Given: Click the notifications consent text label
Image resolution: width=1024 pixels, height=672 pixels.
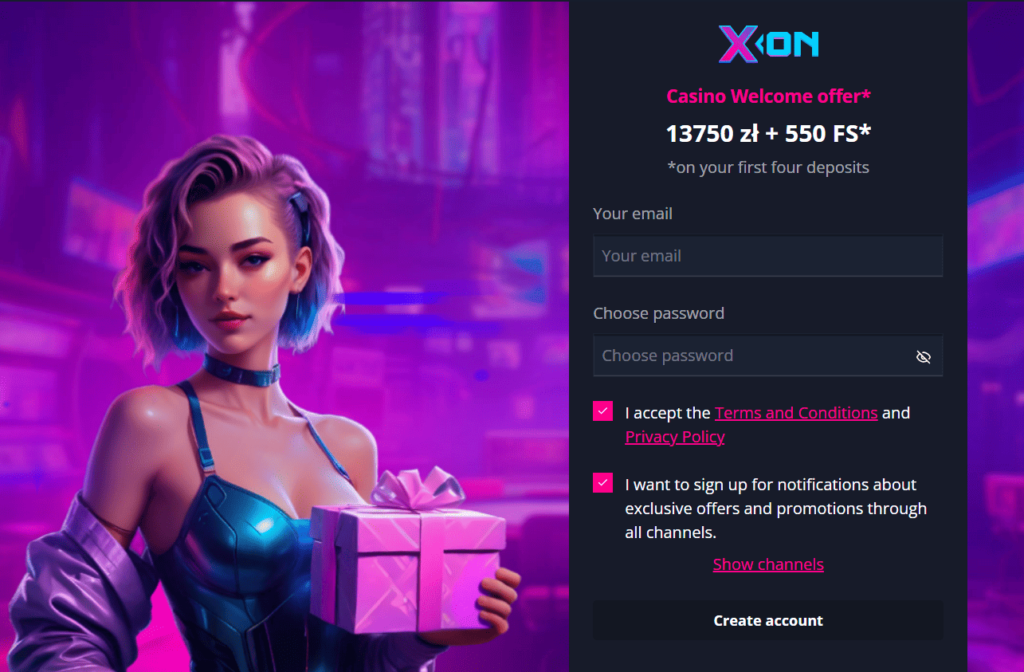Looking at the screenshot, I should [775, 508].
